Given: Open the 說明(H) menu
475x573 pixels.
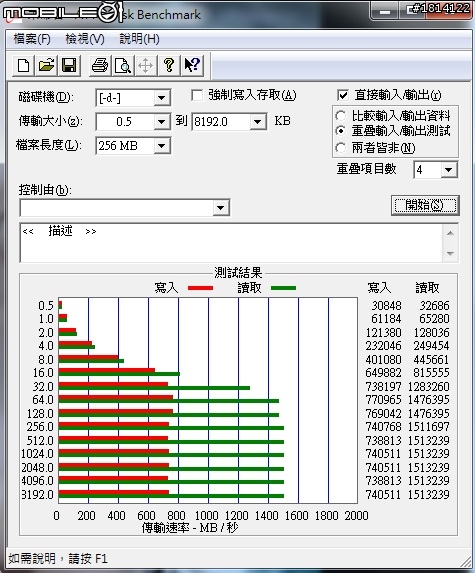Looking at the screenshot, I should coord(140,39).
